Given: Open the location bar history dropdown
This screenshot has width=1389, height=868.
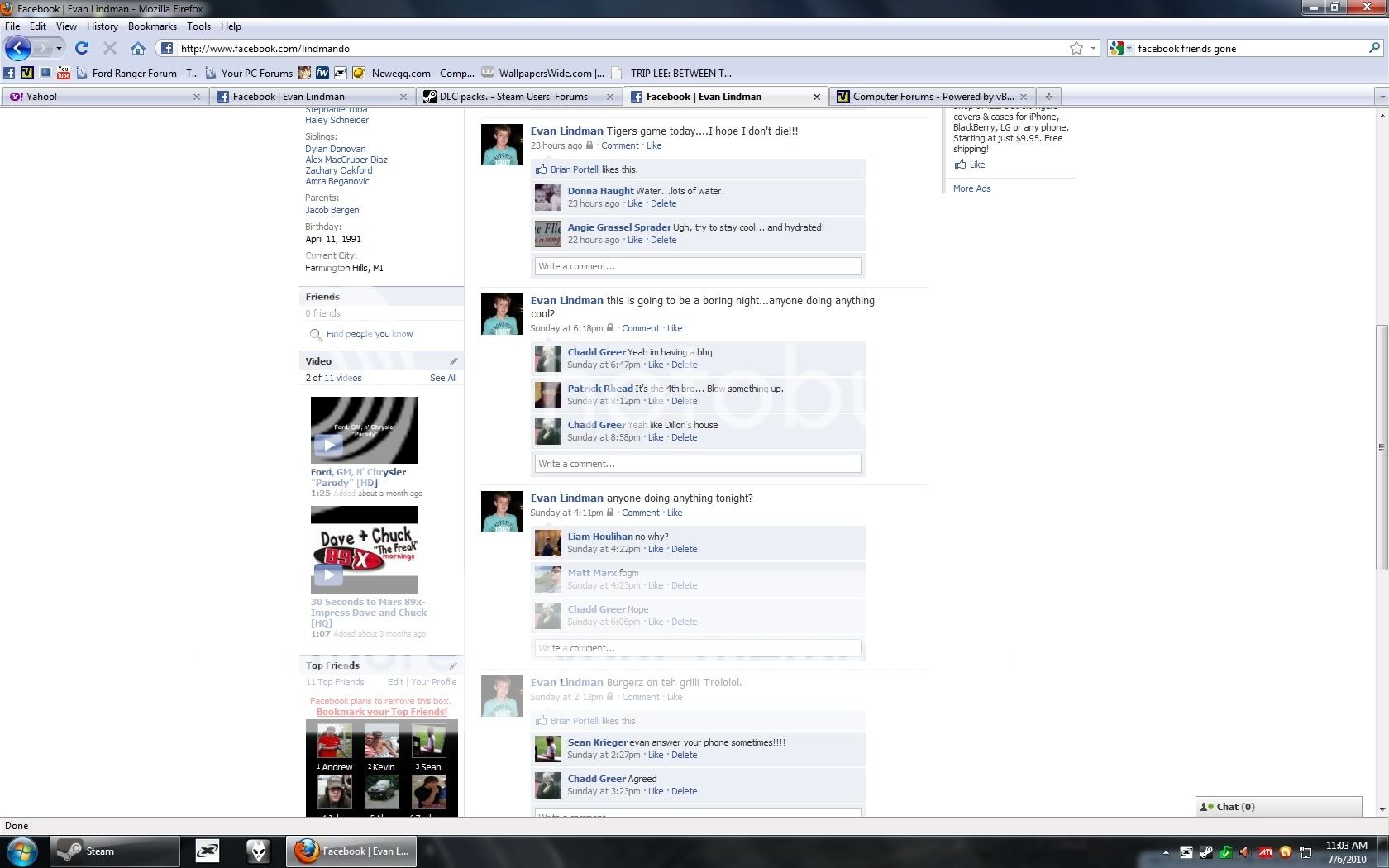Looking at the screenshot, I should [1093, 48].
